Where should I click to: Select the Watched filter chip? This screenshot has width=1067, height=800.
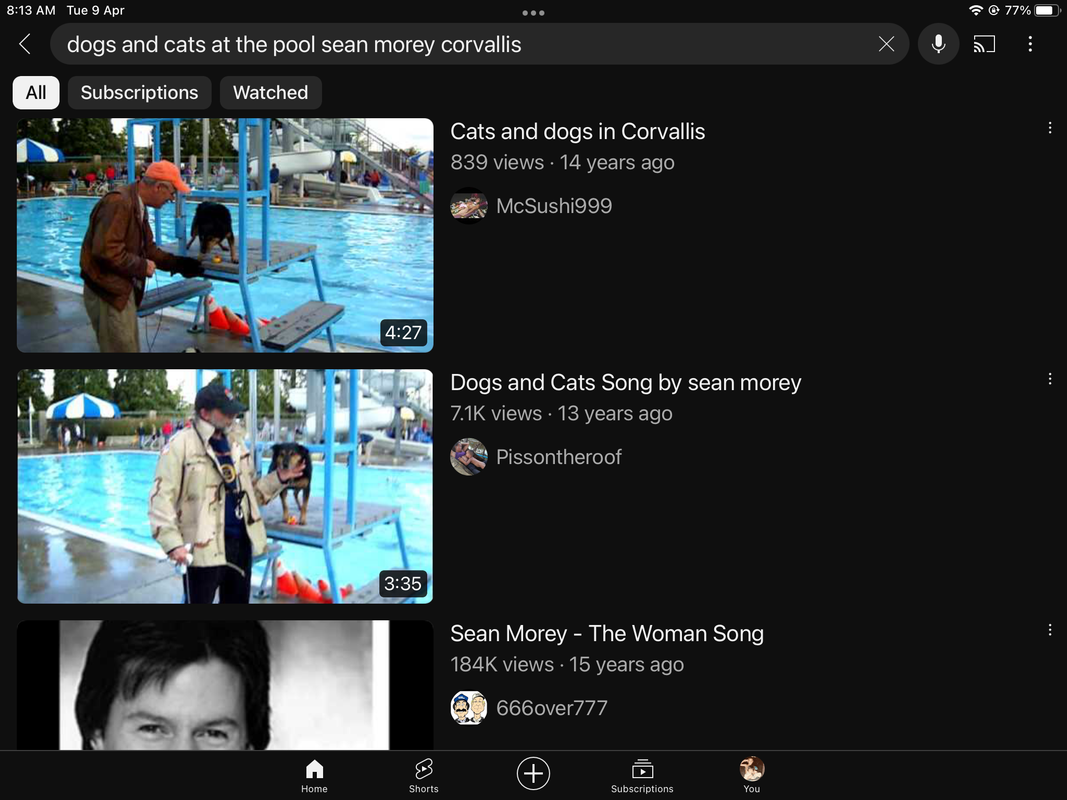coord(271,93)
